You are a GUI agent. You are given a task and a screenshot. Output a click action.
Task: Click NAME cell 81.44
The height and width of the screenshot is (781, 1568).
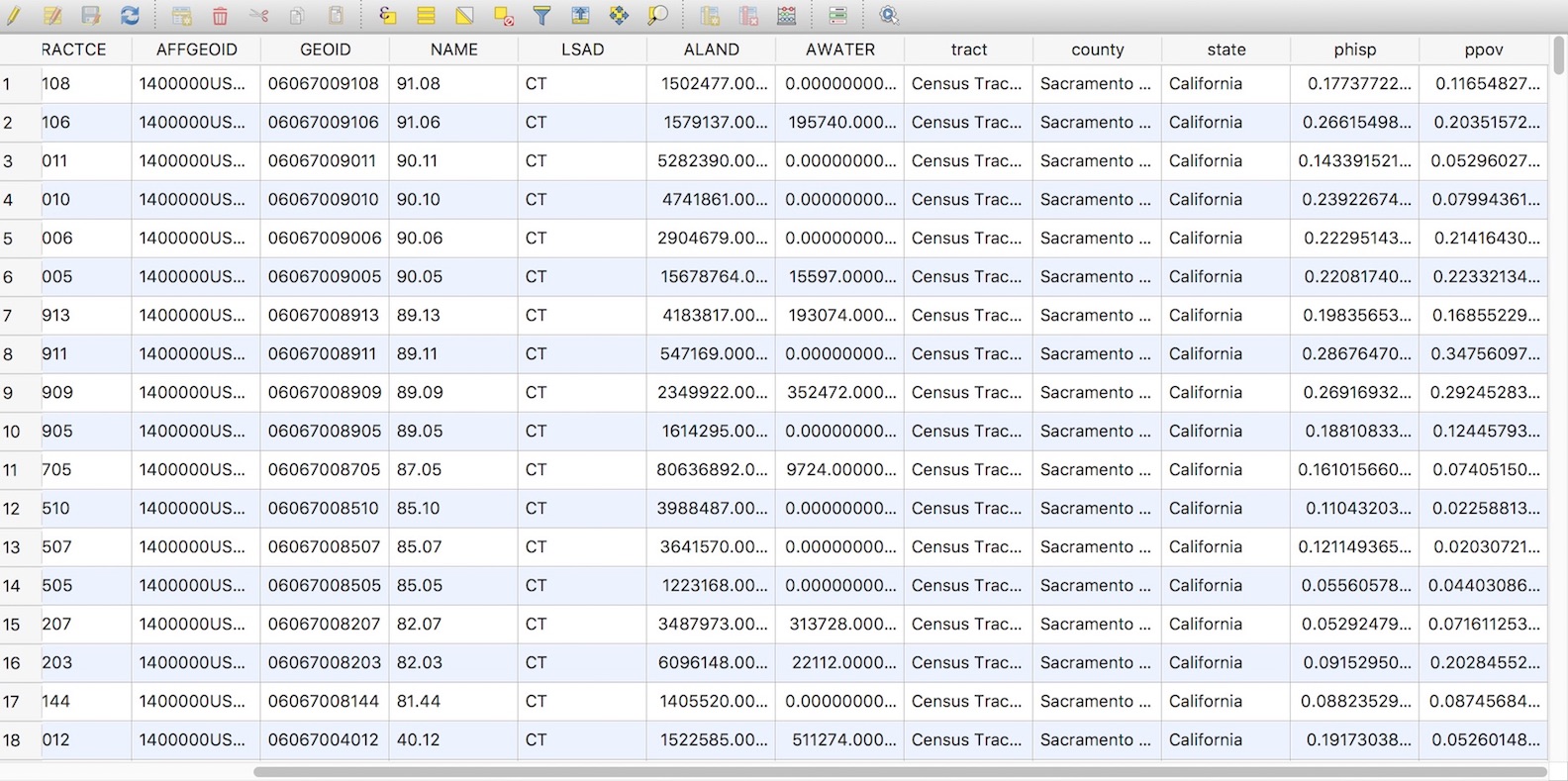click(x=453, y=702)
